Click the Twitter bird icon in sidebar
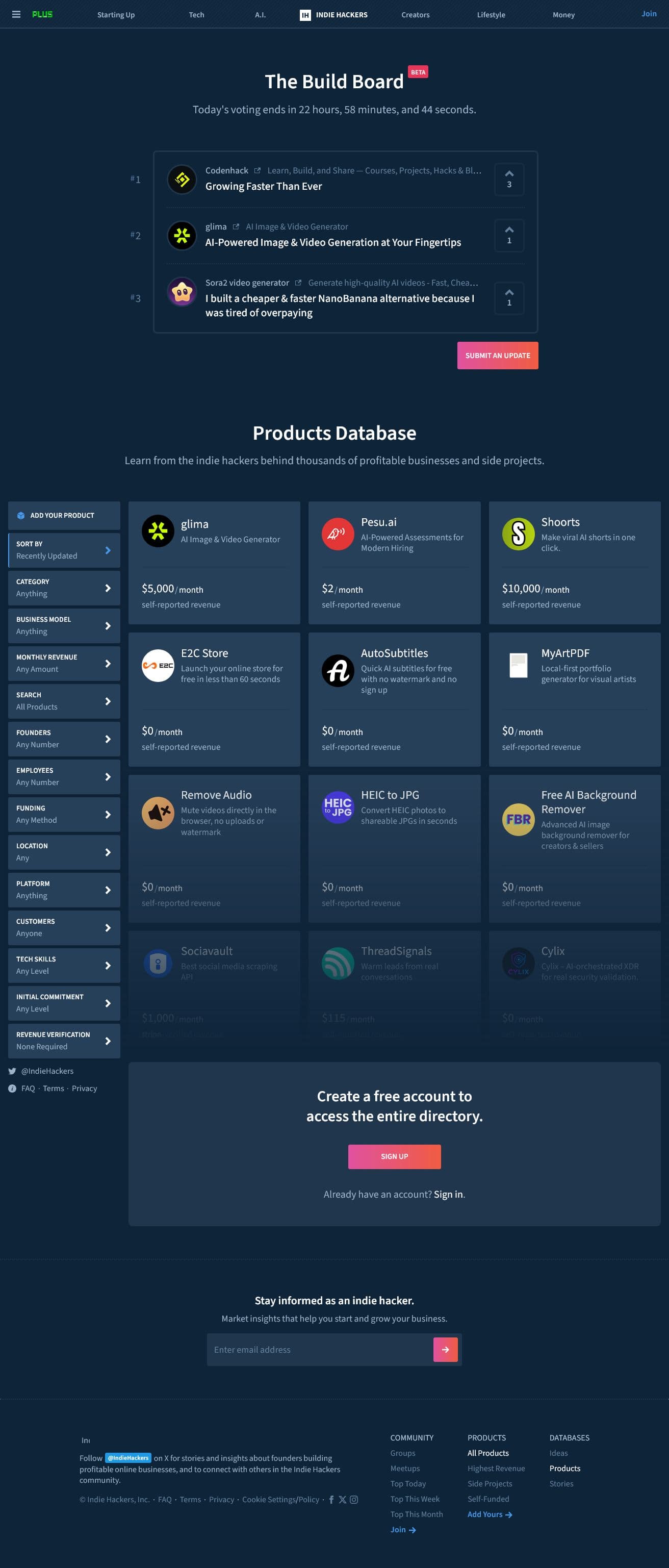The width and height of the screenshot is (669, 1568). click(12, 1071)
